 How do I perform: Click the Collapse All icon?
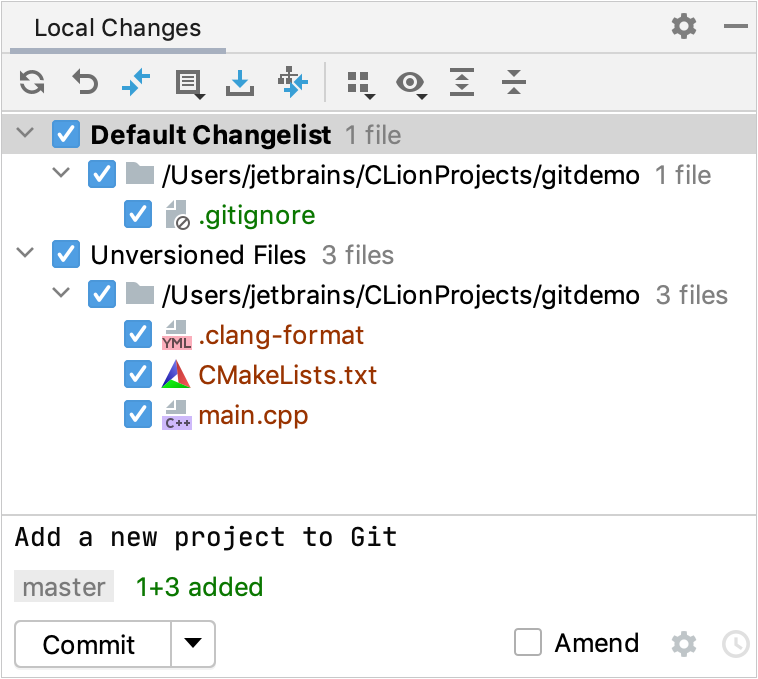point(513,82)
